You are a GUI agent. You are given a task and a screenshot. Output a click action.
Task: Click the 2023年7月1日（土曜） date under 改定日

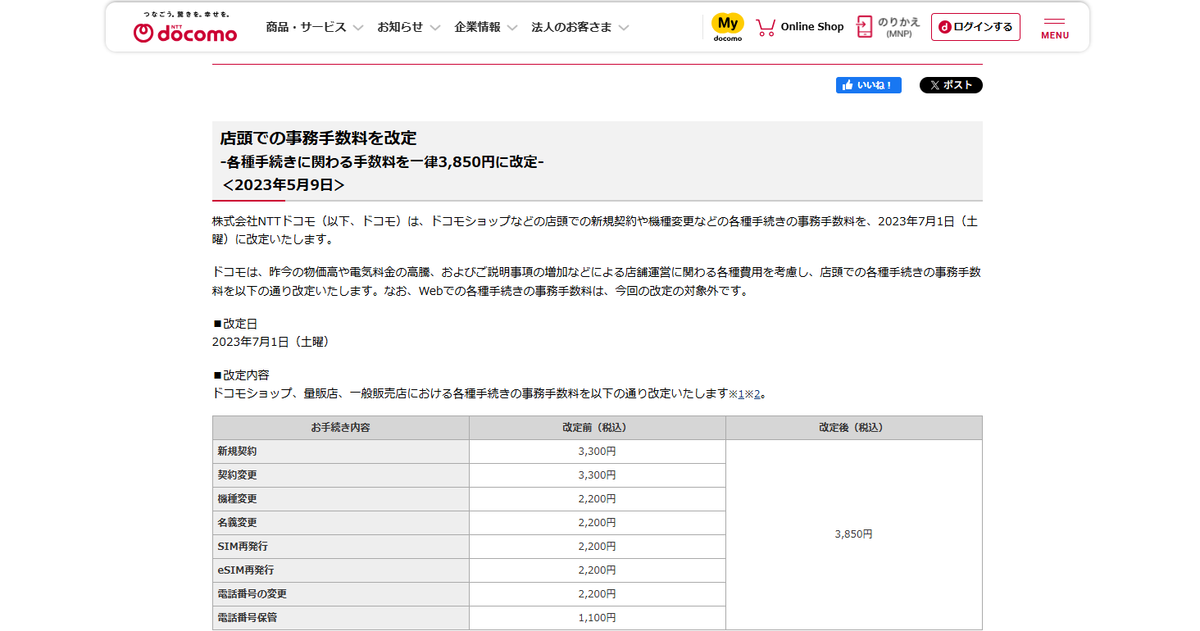pyautogui.click(x=271, y=341)
